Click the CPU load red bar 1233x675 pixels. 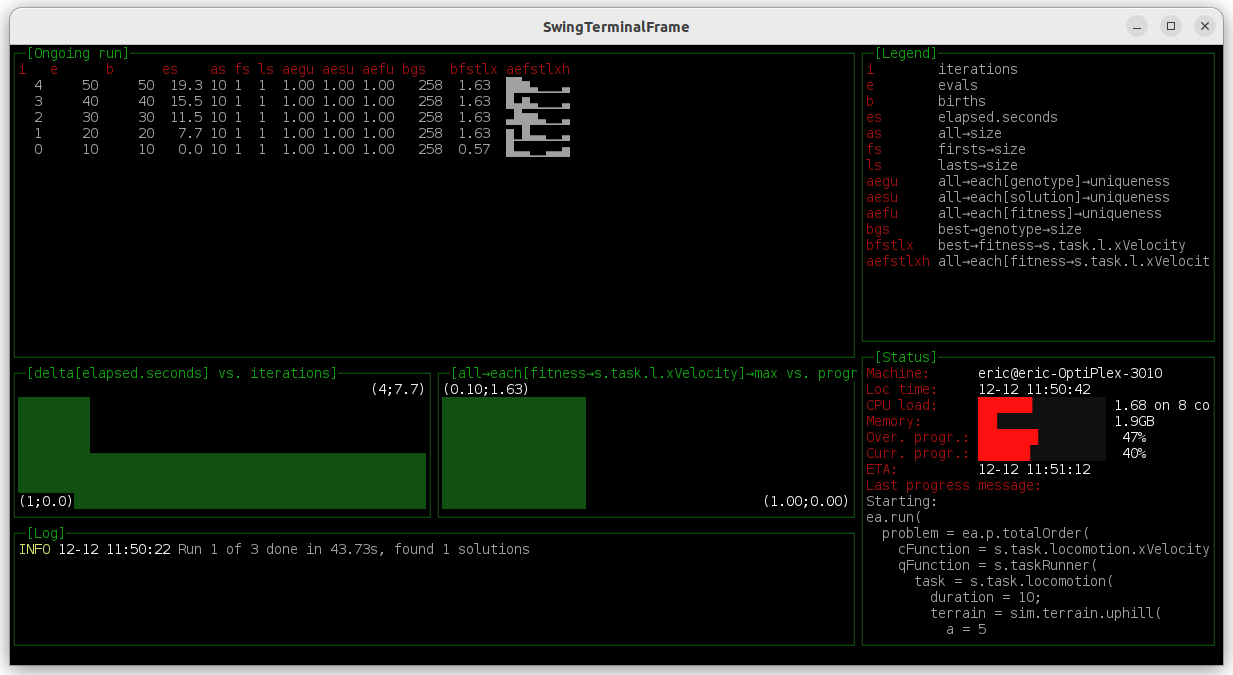click(x=1005, y=405)
